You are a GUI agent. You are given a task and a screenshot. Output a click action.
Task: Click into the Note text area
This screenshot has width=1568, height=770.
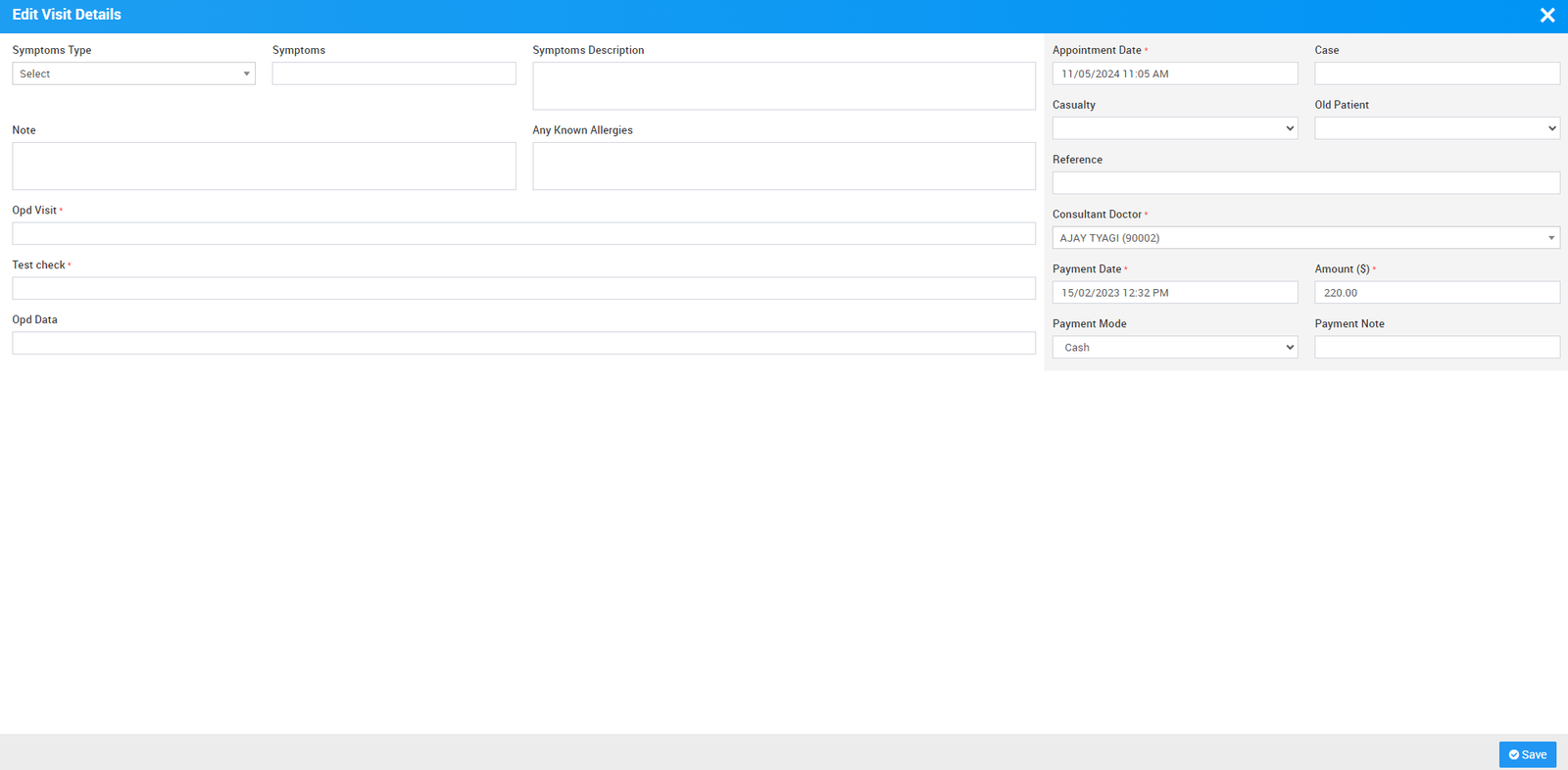click(x=264, y=167)
